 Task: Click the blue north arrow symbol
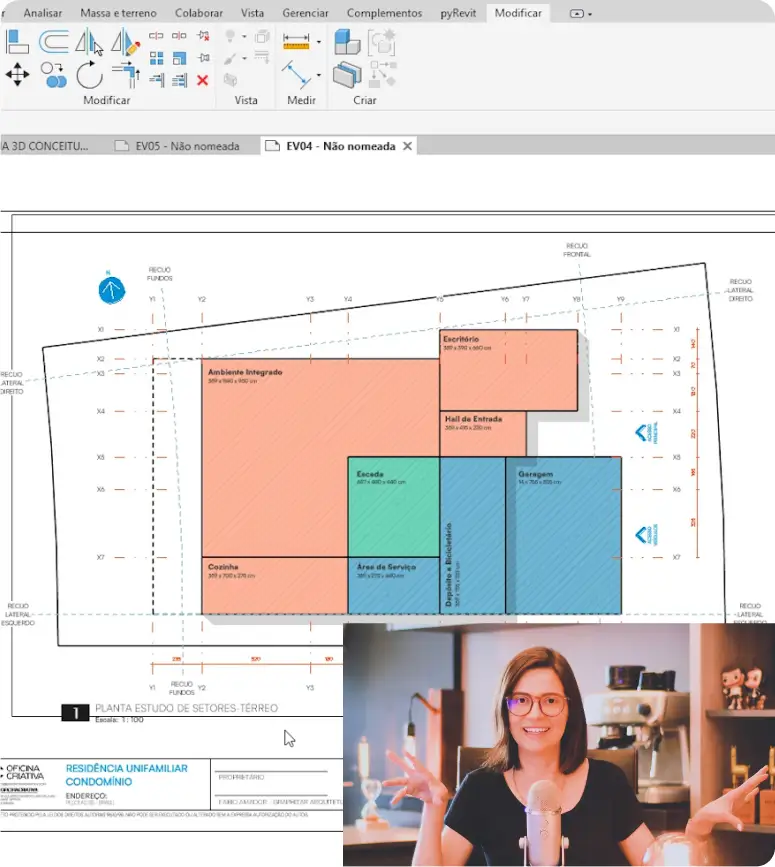coord(112,290)
